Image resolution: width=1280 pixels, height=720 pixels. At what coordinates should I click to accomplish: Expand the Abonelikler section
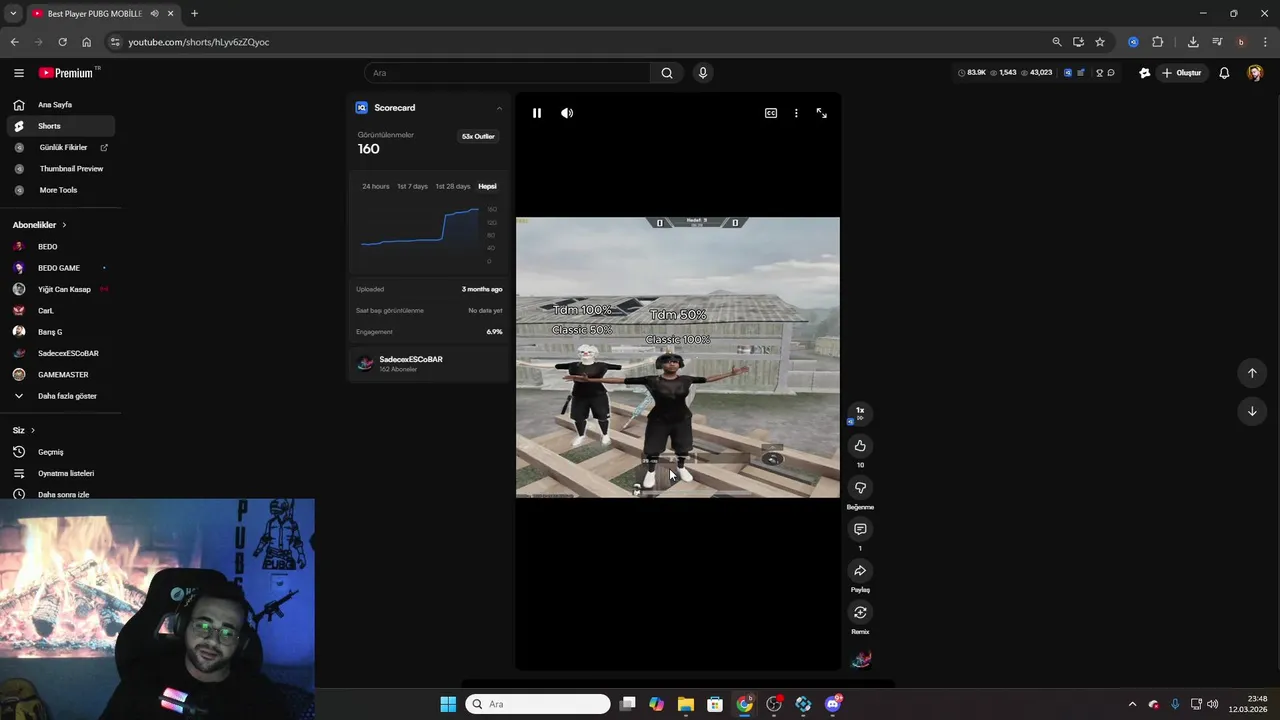click(40, 225)
